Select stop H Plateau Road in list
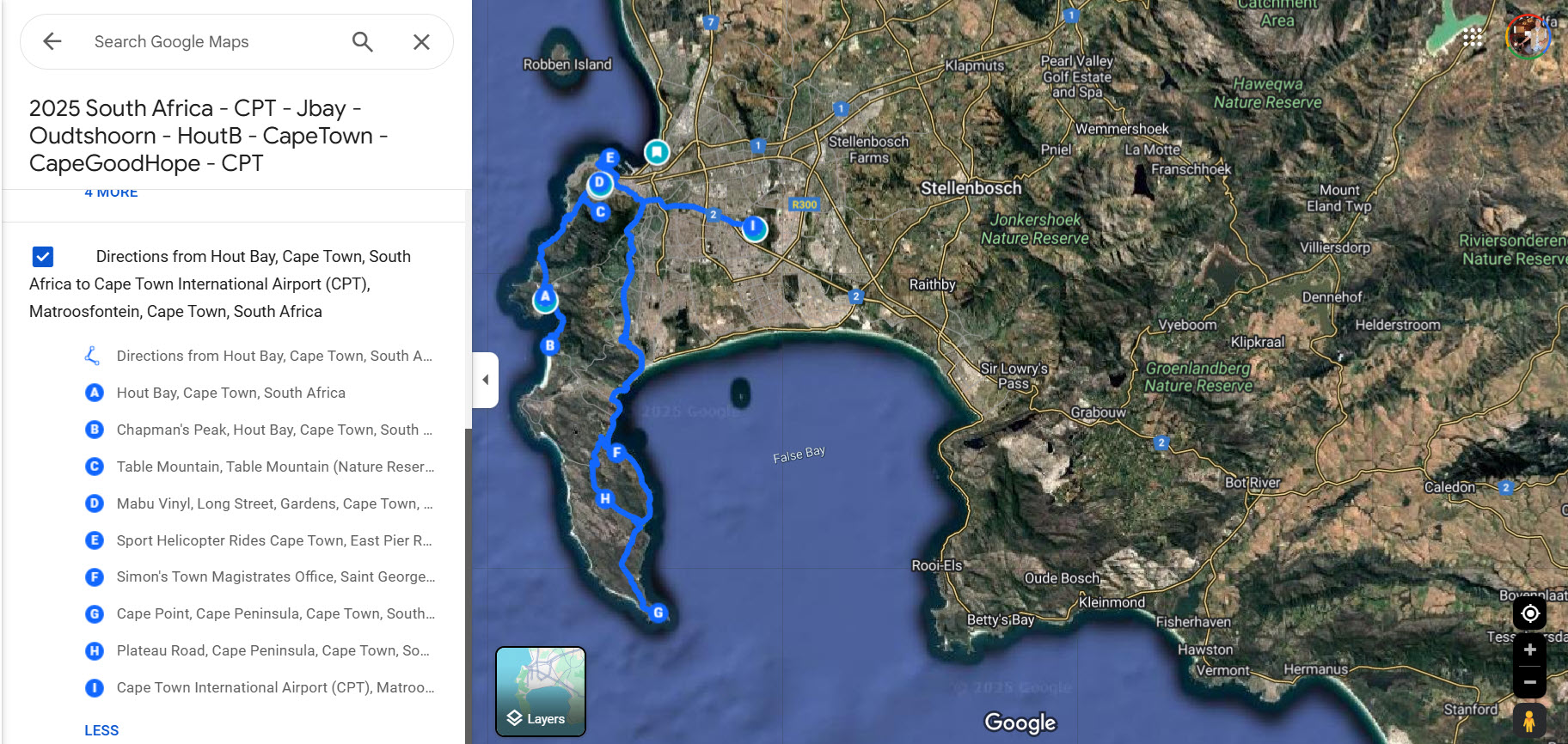 tap(258, 650)
